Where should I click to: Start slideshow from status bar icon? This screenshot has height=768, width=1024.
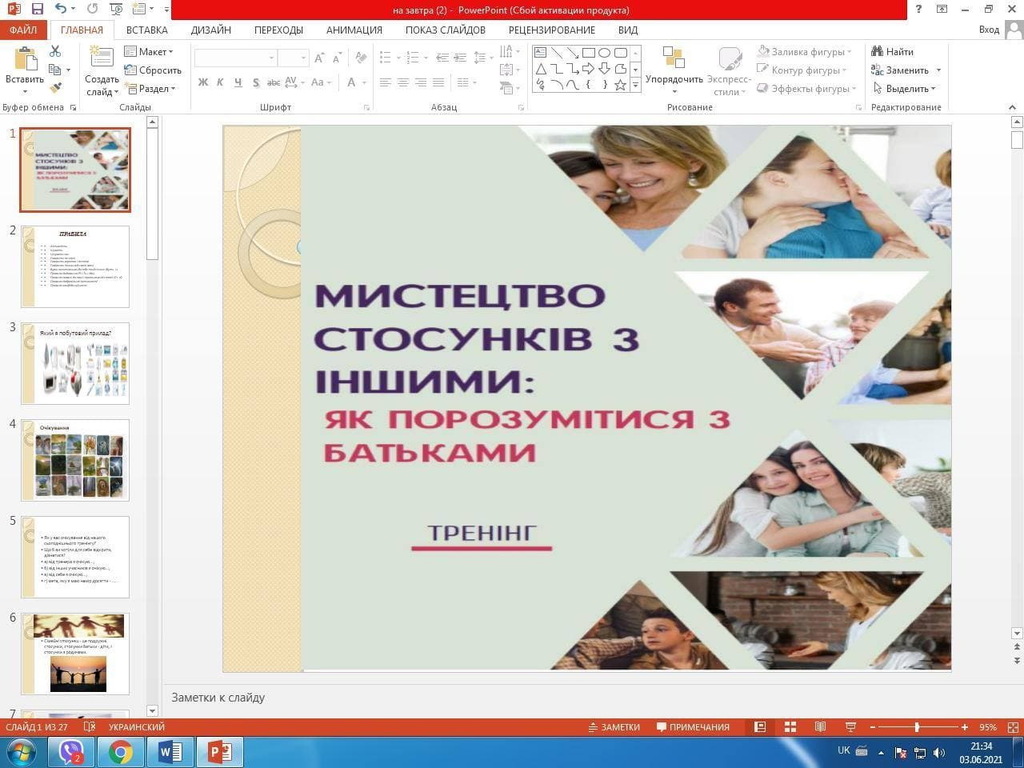click(x=849, y=727)
